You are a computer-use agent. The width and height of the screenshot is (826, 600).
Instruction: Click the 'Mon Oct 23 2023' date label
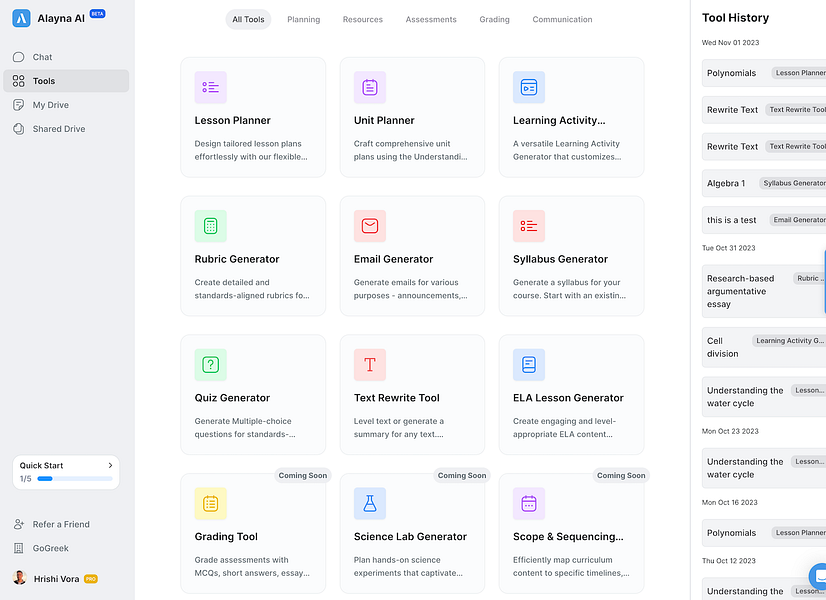coord(730,431)
